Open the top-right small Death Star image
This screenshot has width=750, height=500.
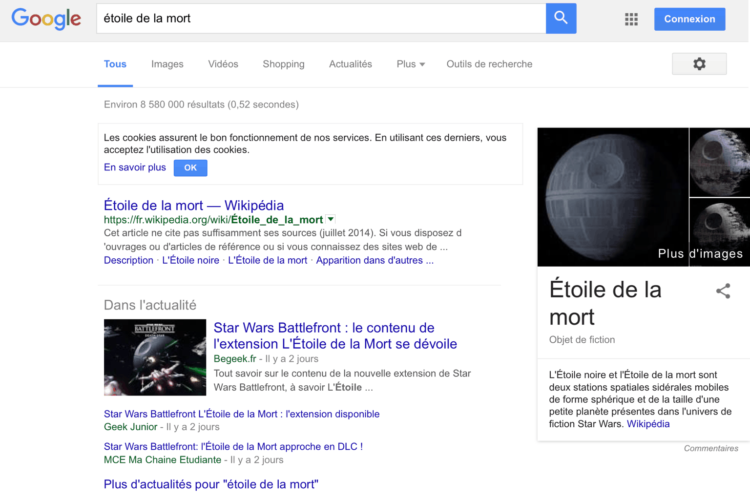tap(719, 162)
